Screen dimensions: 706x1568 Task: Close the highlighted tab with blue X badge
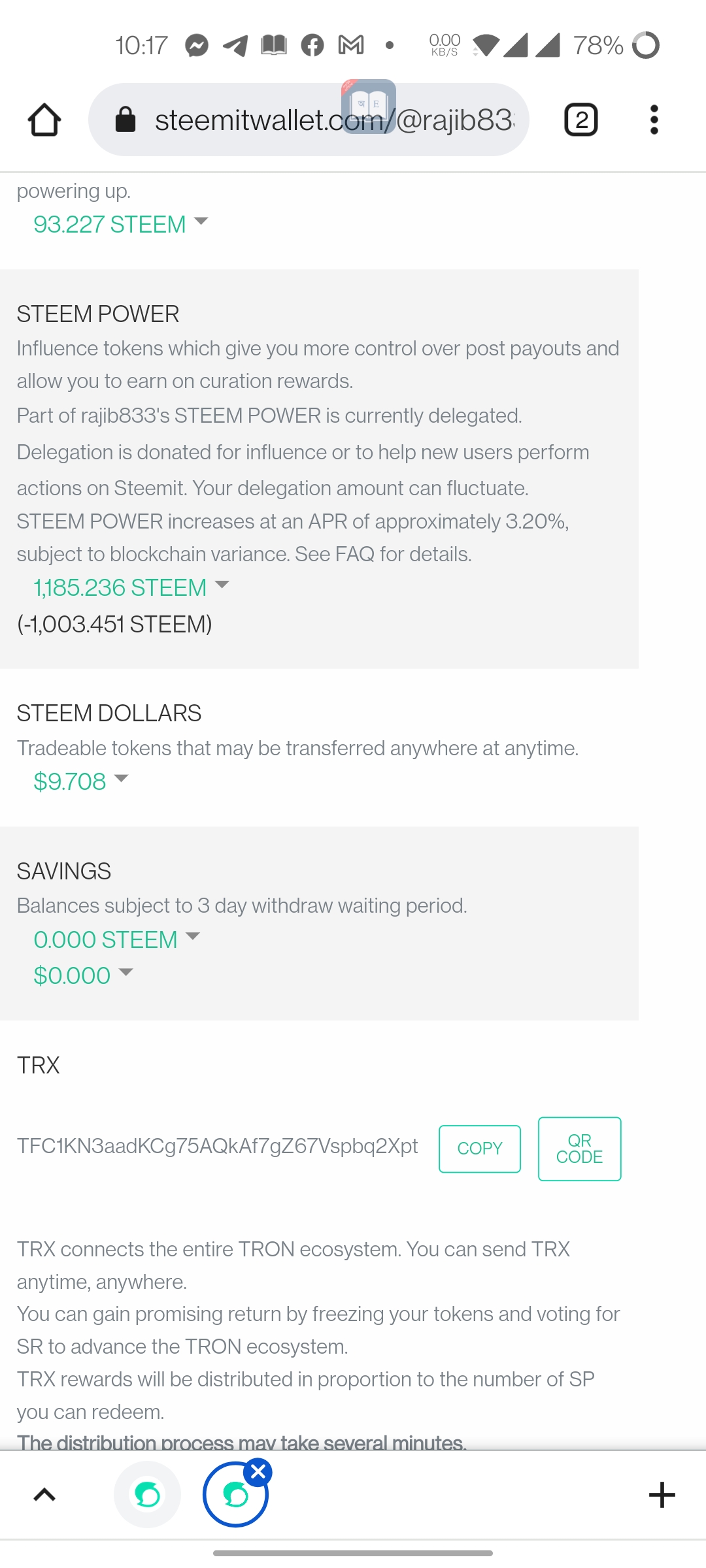coord(259,1472)
